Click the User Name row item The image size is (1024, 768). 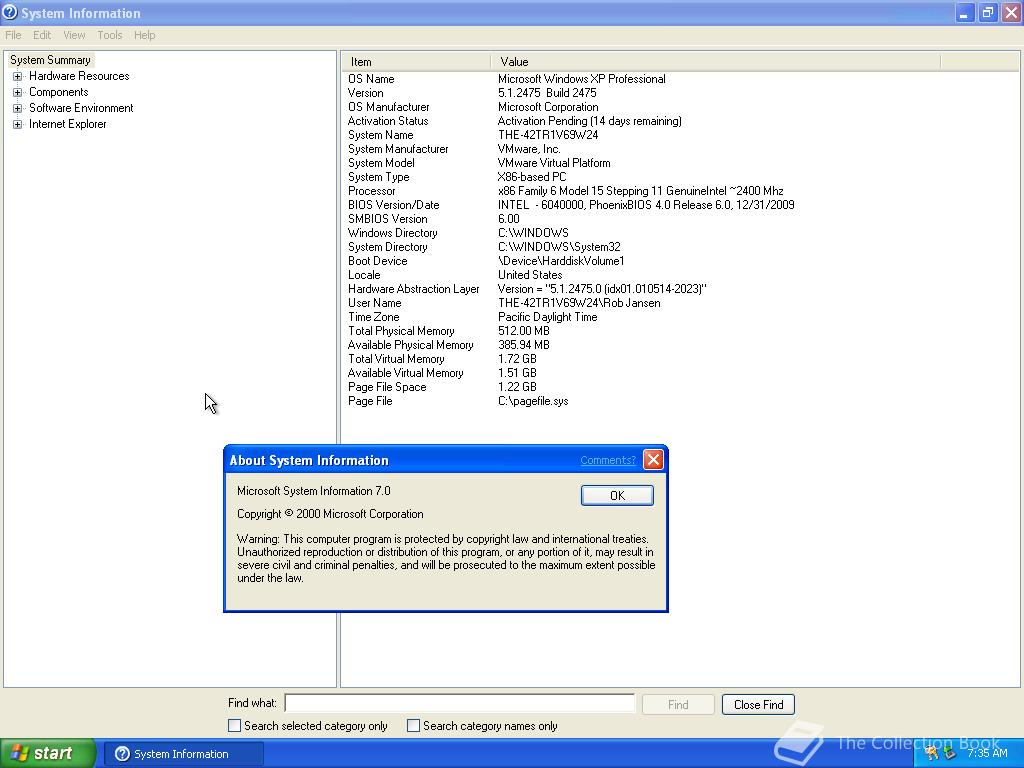375,303
